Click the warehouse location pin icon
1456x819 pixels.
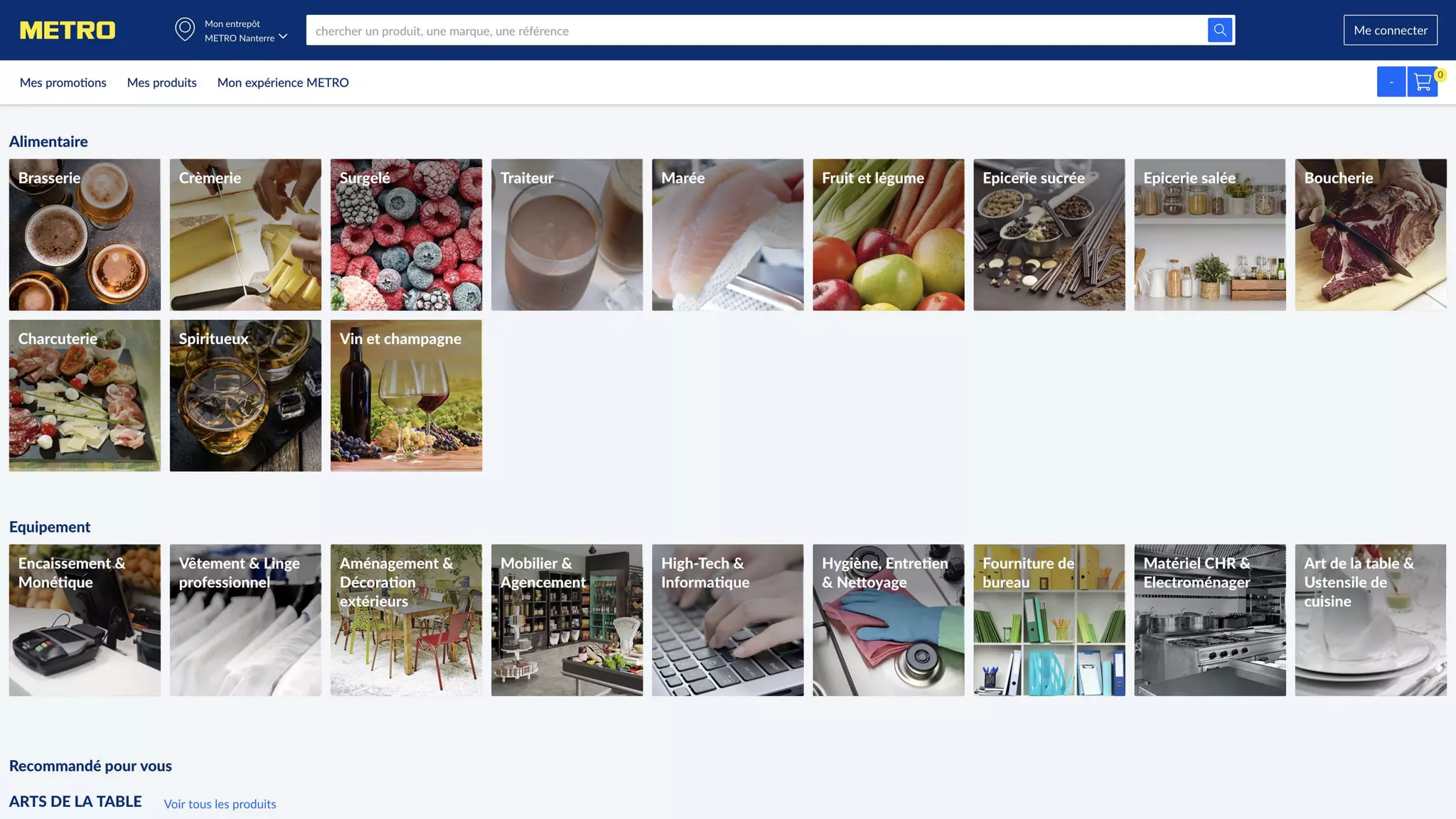185,30
